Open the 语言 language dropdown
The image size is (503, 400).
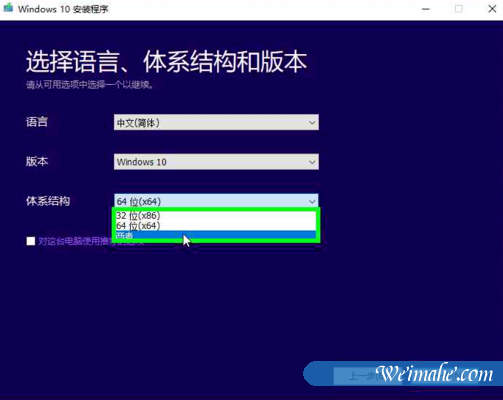(216, 122)
